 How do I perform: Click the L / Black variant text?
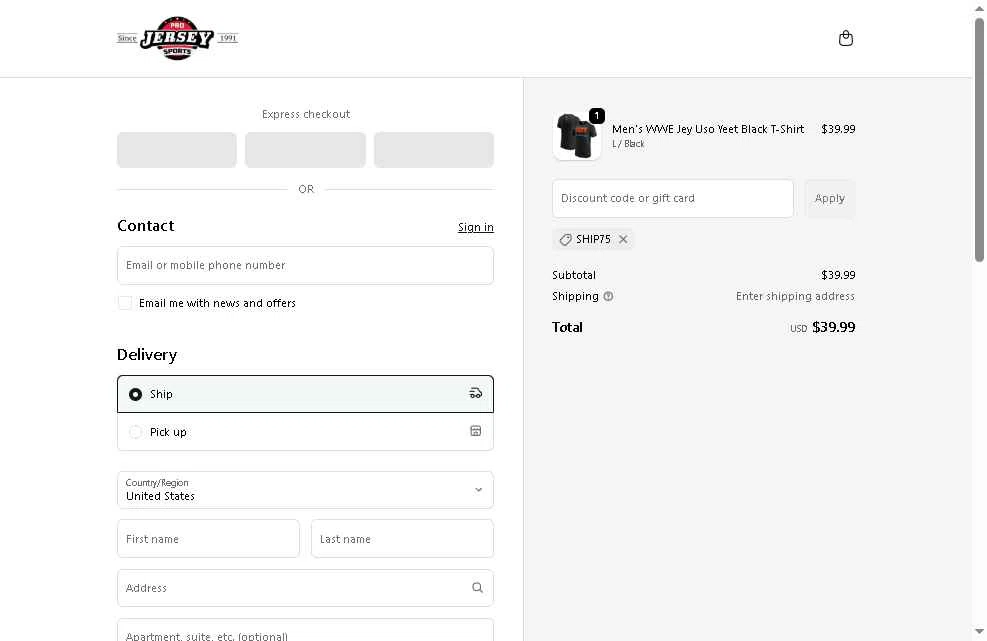point(628,144)
